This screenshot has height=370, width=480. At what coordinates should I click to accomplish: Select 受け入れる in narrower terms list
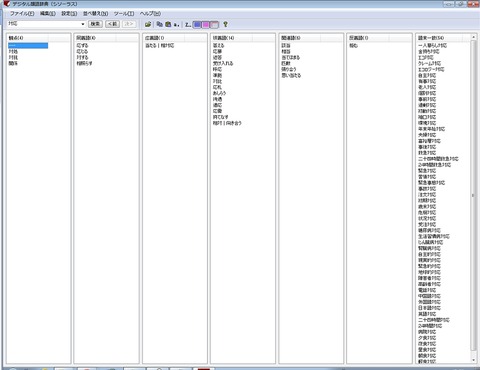223,63
